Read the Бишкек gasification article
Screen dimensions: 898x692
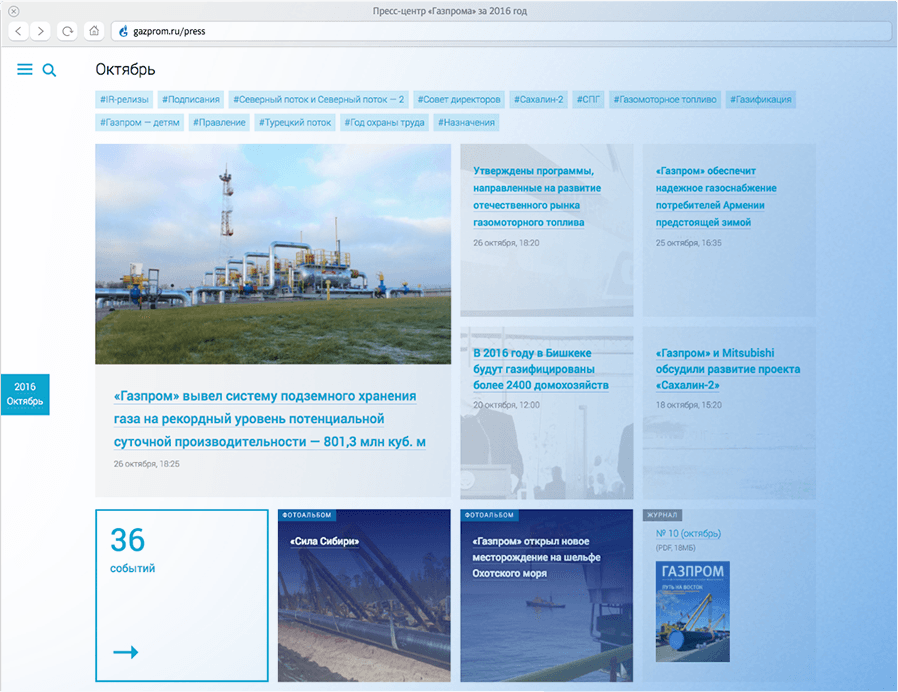(540, 369)
